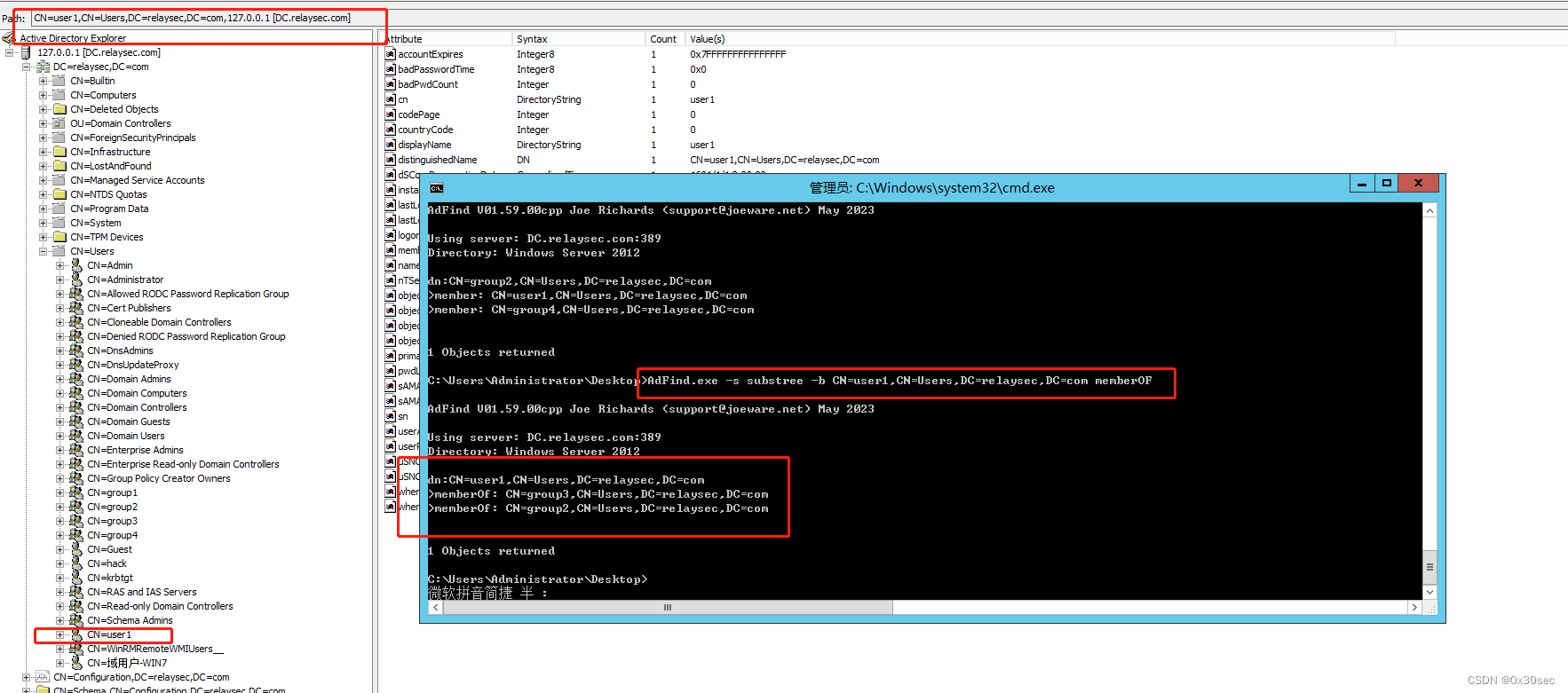The width and height of the screenshot is (1568, 693).
Task: Select CN=Cloneable Domain Controllers entry
Action: coord(159,322)
